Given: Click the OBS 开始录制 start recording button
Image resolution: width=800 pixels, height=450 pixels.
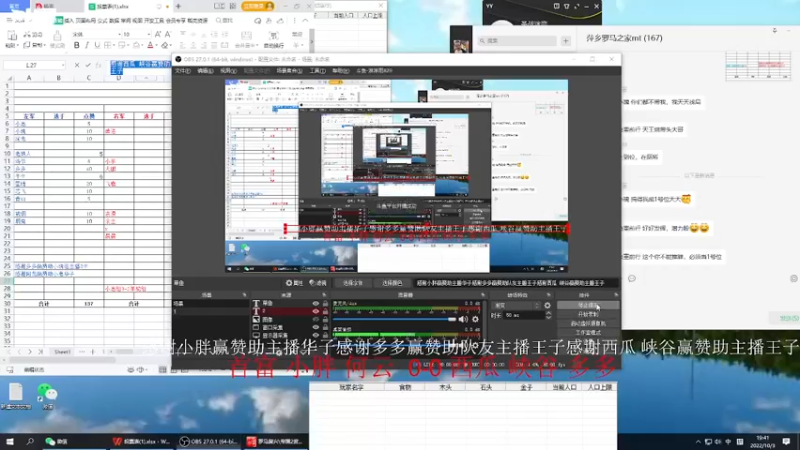Looking at the screenshot, I should [588, 314].
